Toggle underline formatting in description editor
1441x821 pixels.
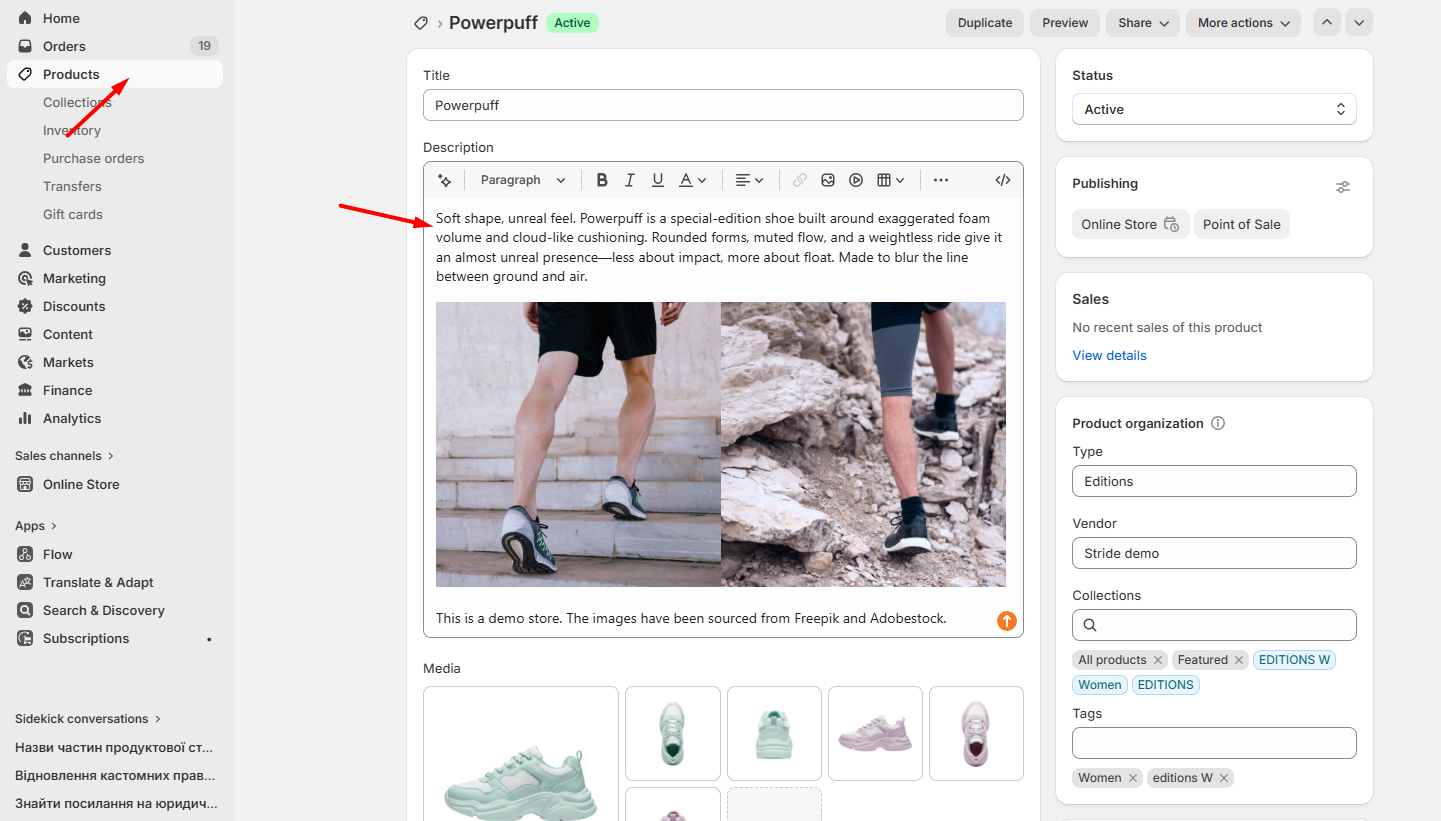tap(658, 180)
